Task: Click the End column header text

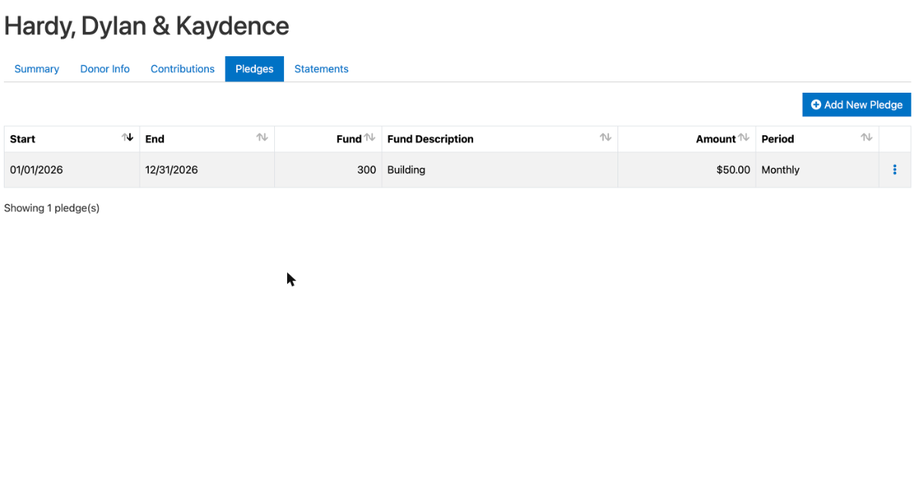Action: click(x=155, y=139)
